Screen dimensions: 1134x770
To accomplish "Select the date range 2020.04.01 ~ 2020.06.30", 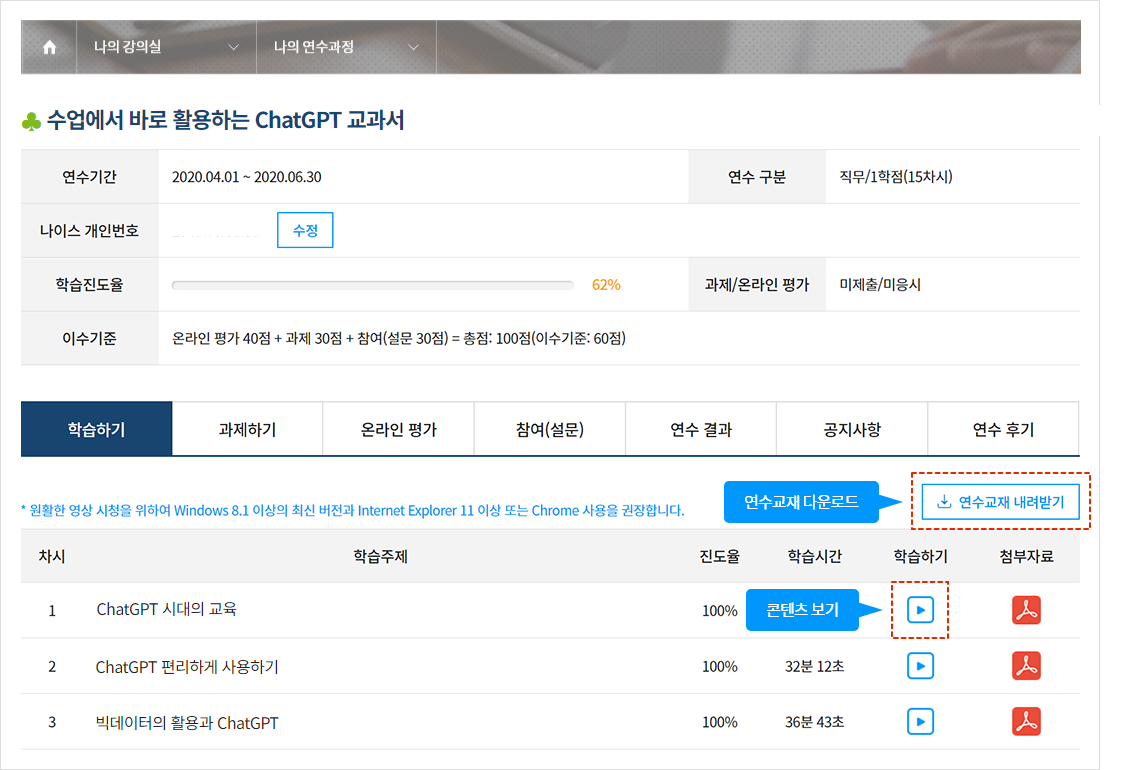I will pyautogui.click(x=247, y=177).
